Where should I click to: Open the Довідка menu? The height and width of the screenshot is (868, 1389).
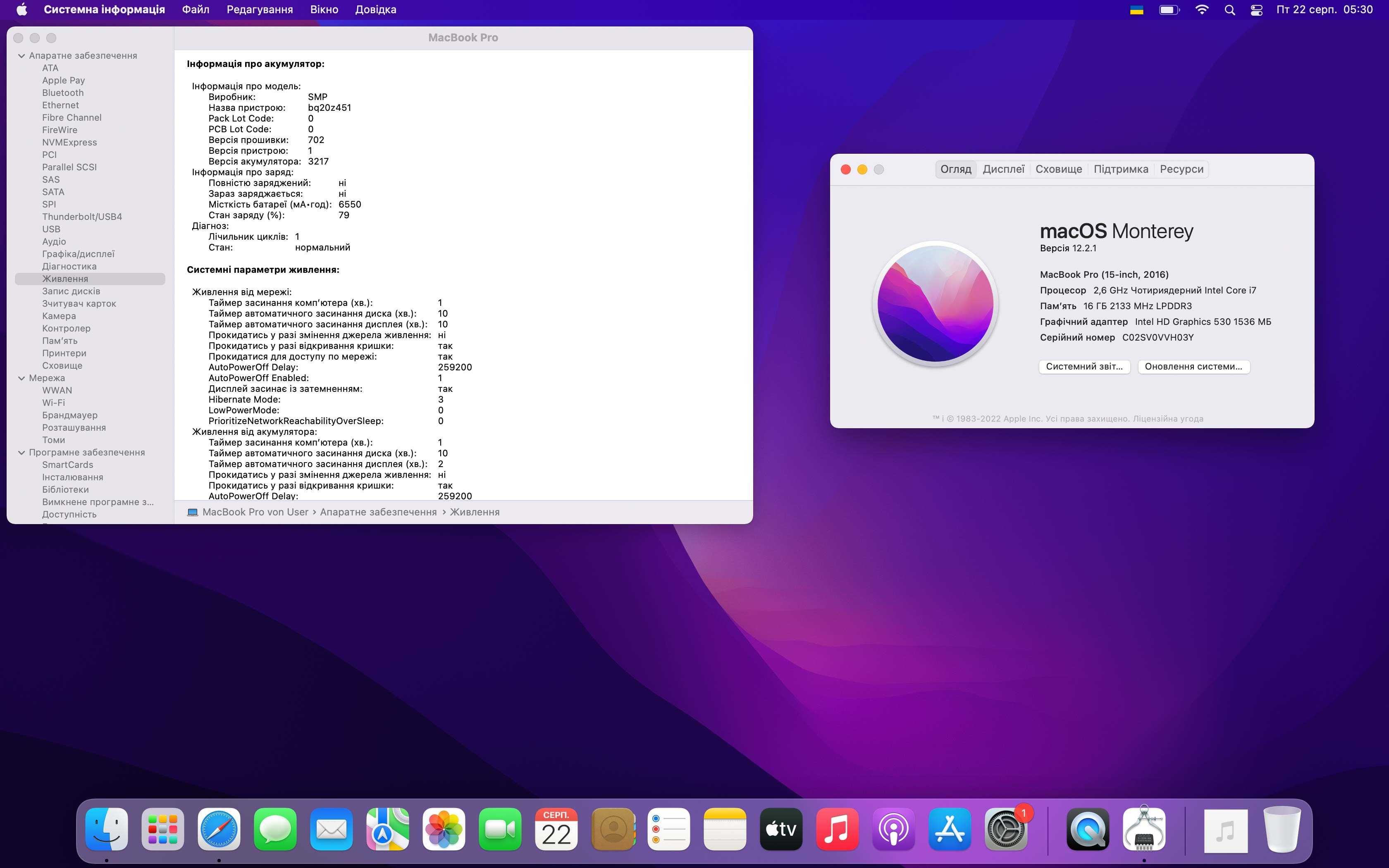pos(375,9)
